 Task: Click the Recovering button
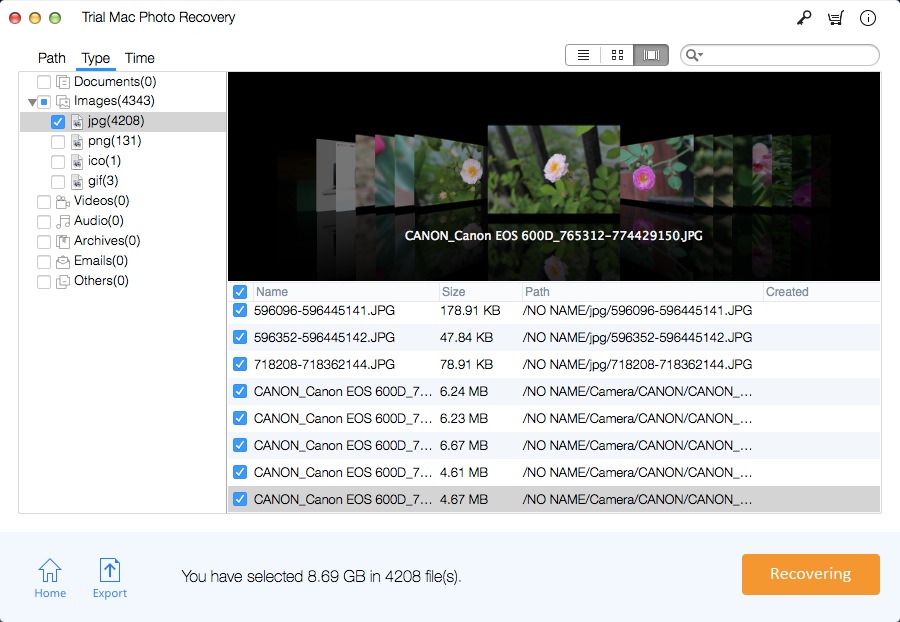tap(810, 574)
